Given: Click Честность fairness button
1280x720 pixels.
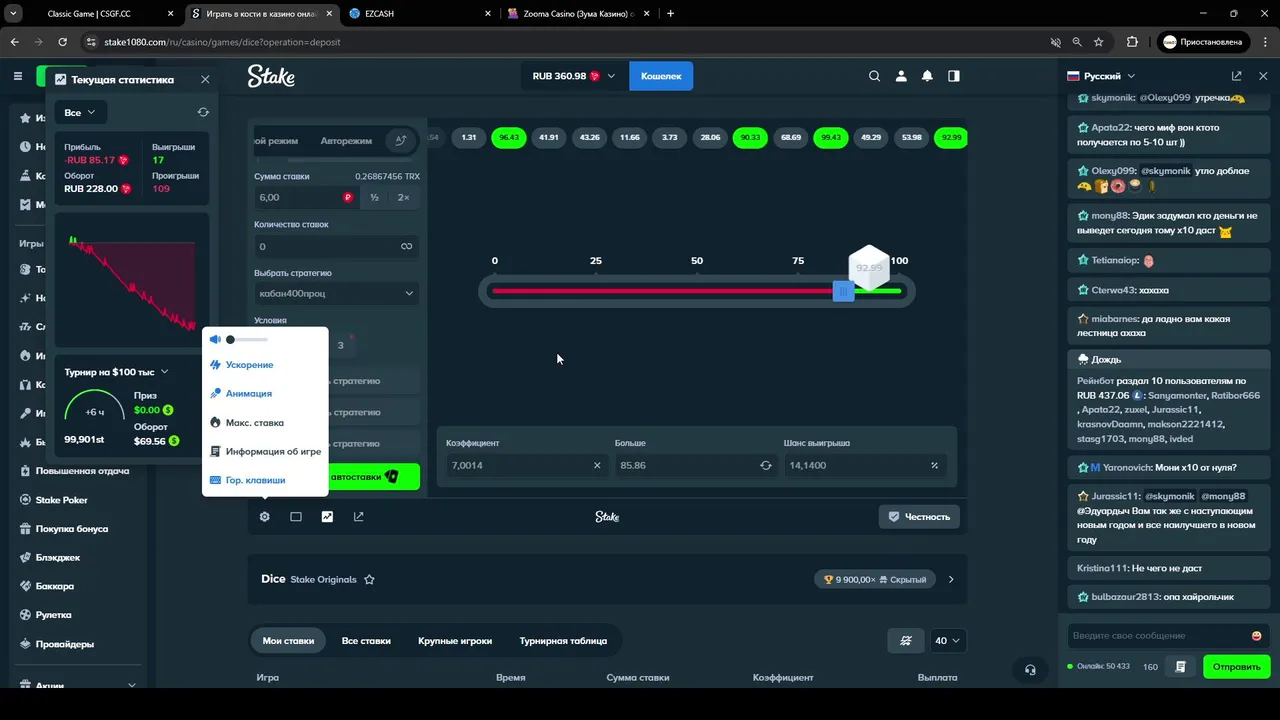Looking at the screenshot, I should [x=919, y=517].
